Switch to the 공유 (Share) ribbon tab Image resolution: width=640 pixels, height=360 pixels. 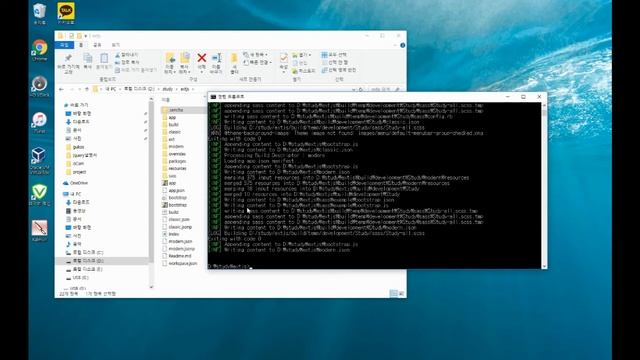point(97,45)
